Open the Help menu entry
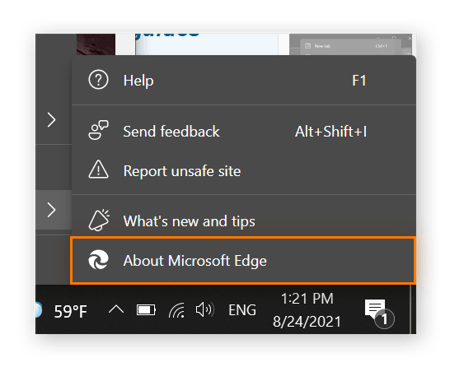This screenshot has height=367, width=450. click(x=244, y=80)
